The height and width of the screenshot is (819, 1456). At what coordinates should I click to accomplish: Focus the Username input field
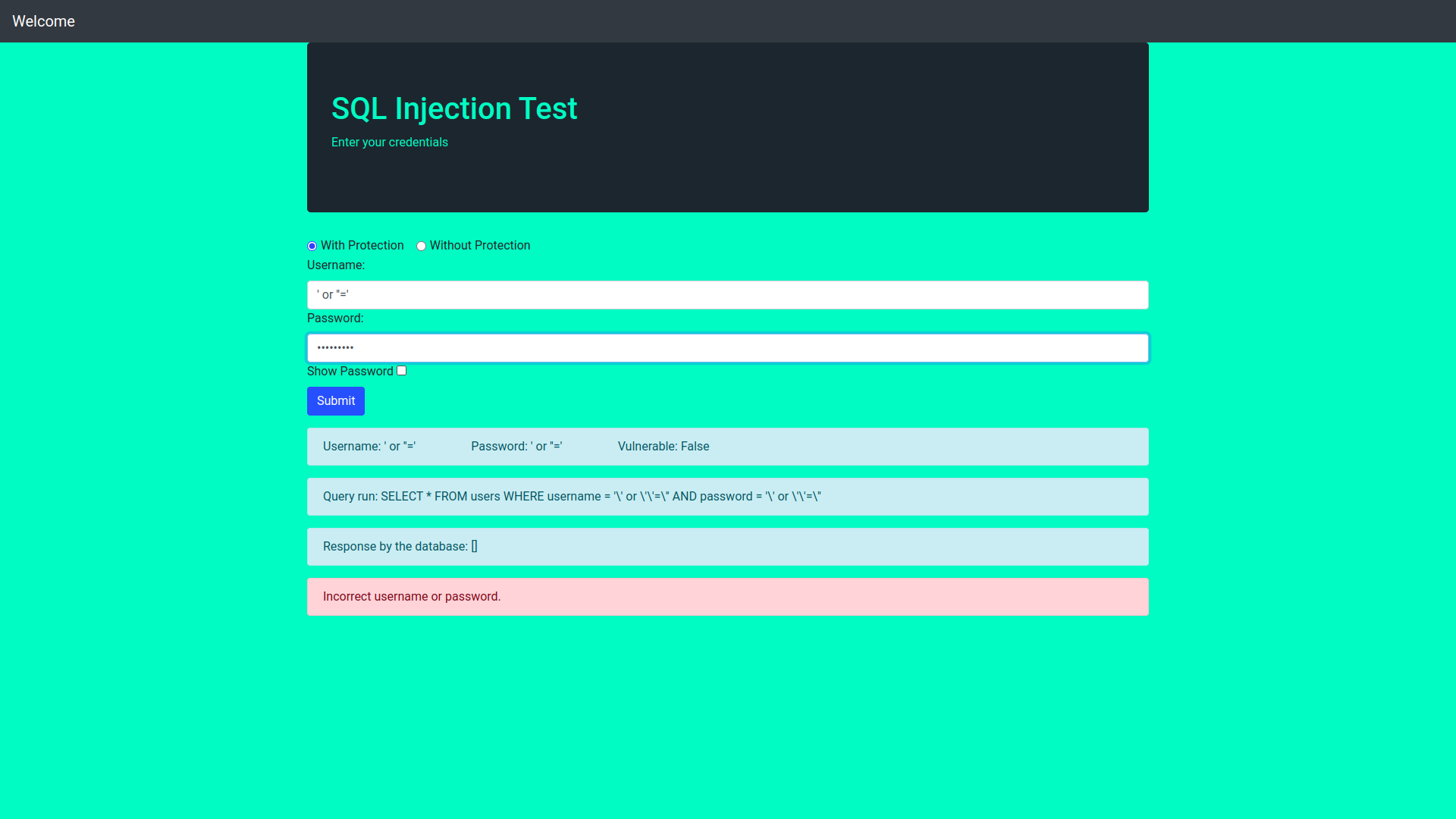tap(727, 295)
